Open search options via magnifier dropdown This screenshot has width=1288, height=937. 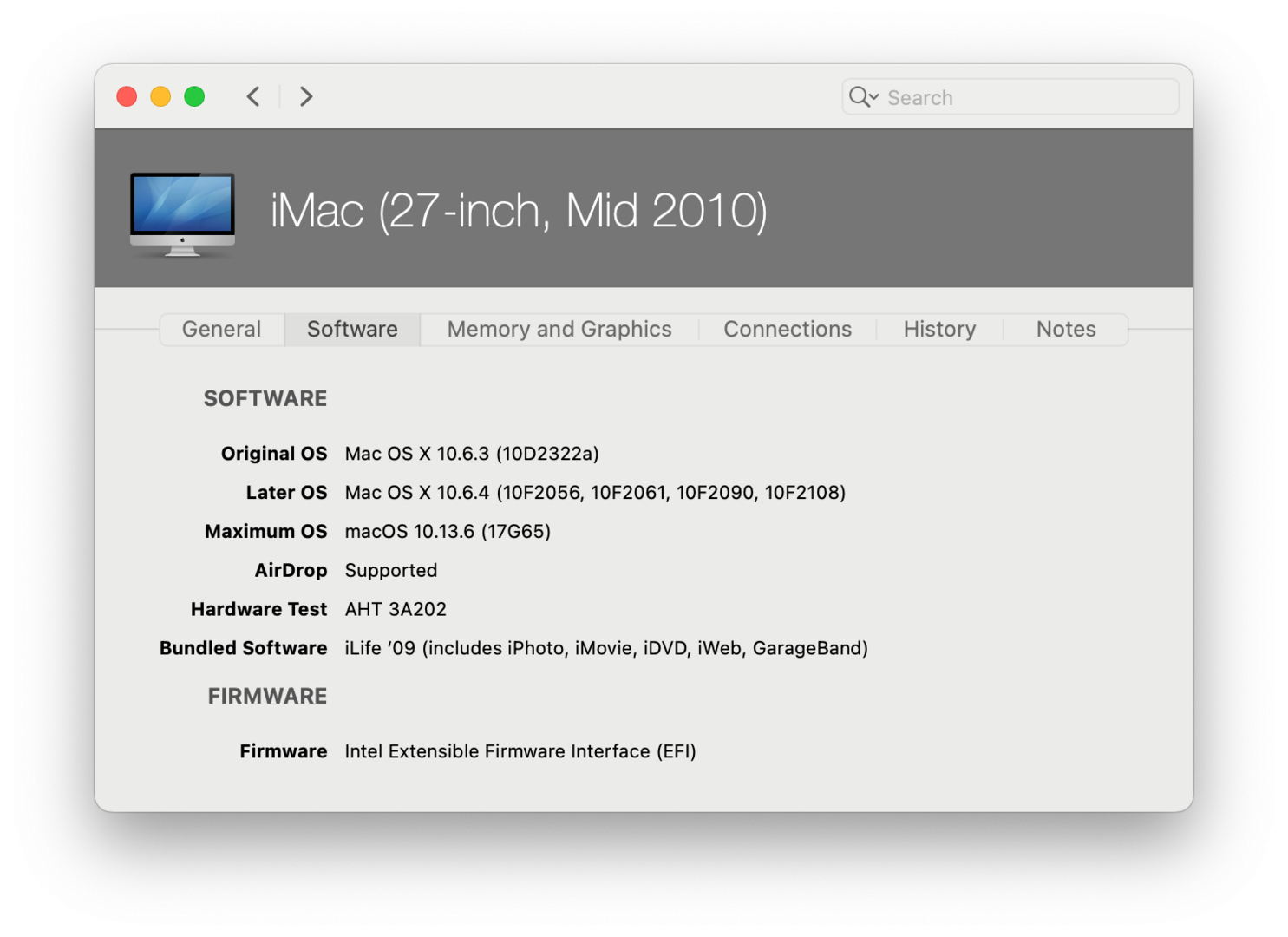pyautogui.click(x=864, y=96)
